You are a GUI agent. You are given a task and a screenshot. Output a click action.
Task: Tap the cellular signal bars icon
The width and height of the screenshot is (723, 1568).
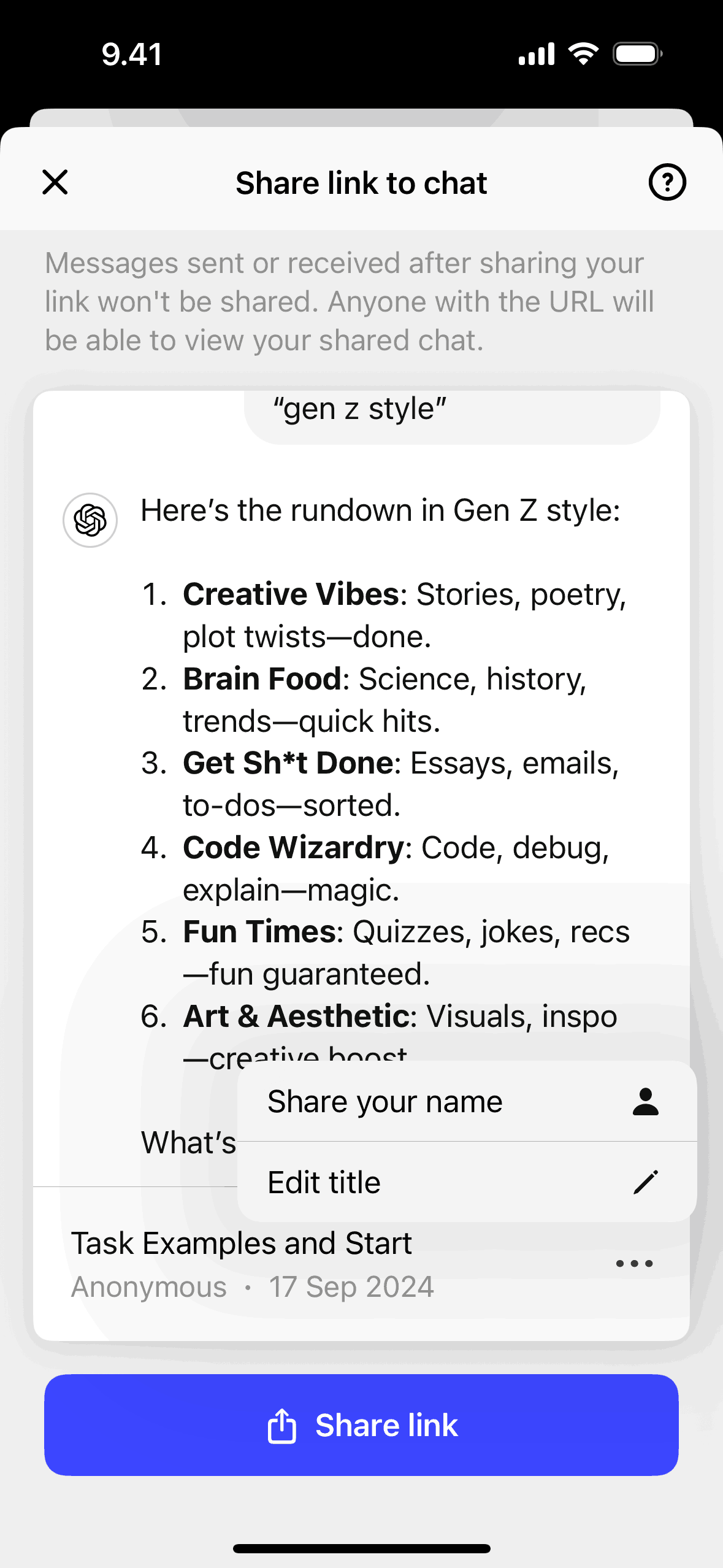click(x=537, y=54)
